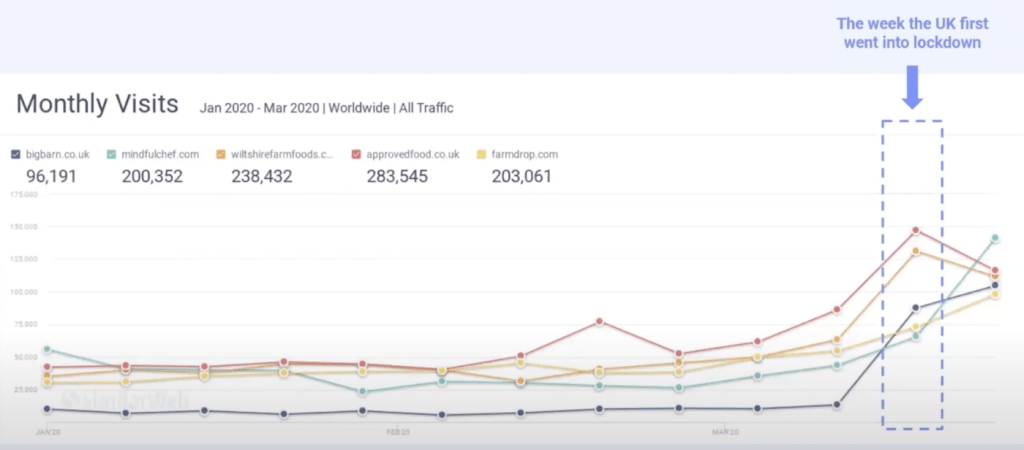This screenshot has height=450, width=1024.
Task: Click the Monthly Visits chart title
Action: [x=97, y=105]
